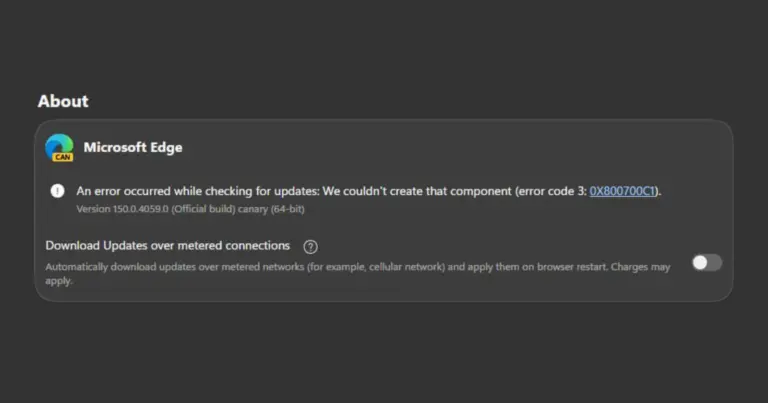The height and width of the screenshot is (403, 768).
Task: Click the Download Updates over metered connections label
Action: (168, 245)
